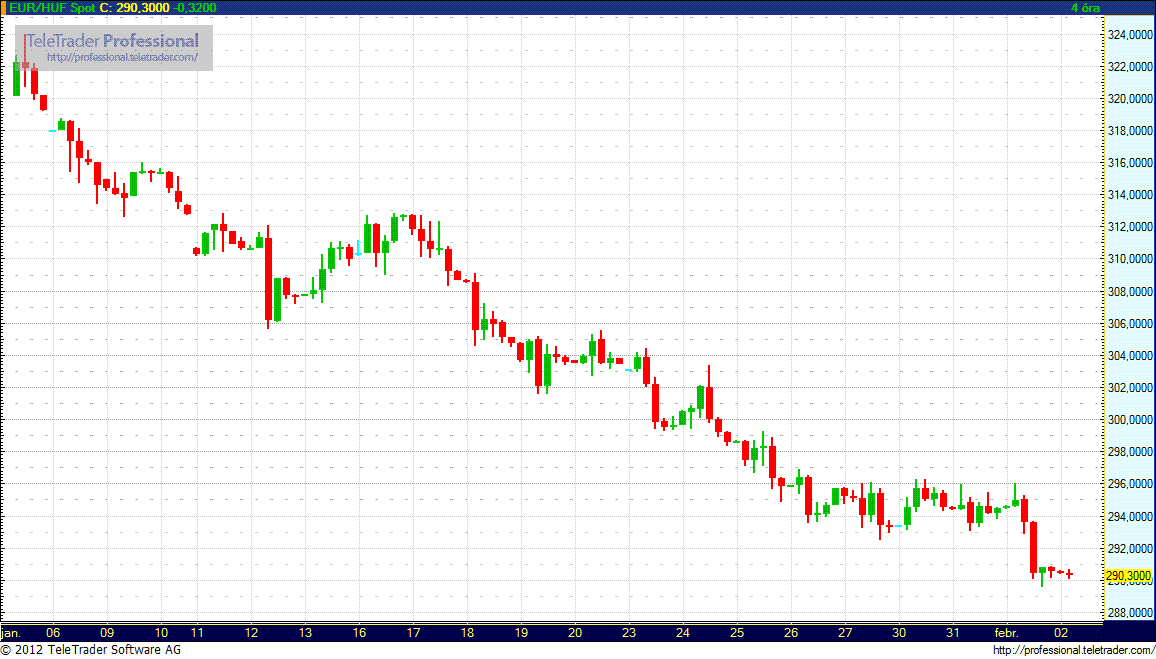Select the closing value 290,3000 in title bar
1156x659 pixels.
(x=142, y=7)
